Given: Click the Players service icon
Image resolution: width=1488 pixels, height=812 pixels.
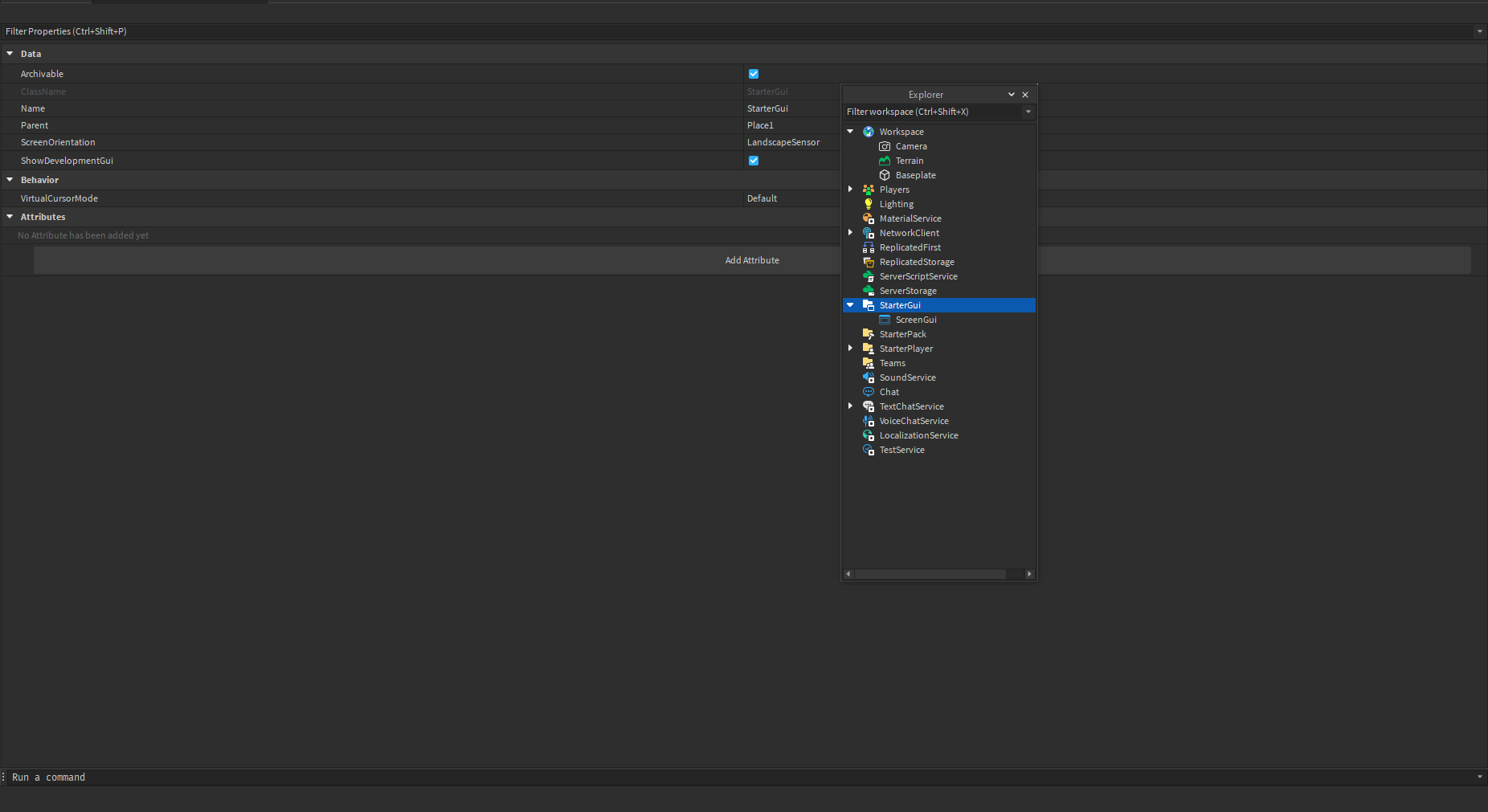Looking at the screenshot, I should [x=868, y=190].
